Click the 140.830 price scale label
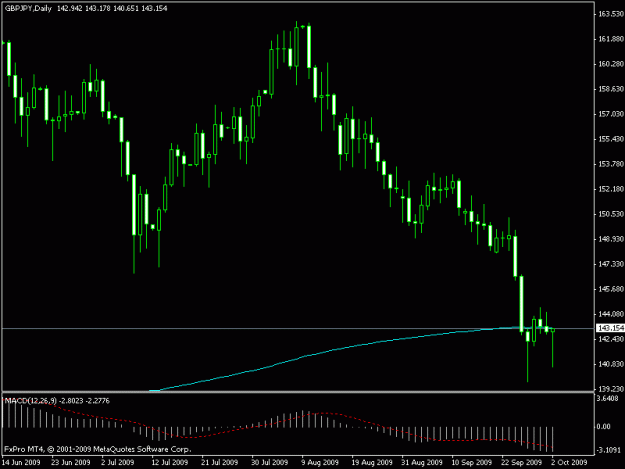Viewport: 625px width, 469px height. (611, 364)
